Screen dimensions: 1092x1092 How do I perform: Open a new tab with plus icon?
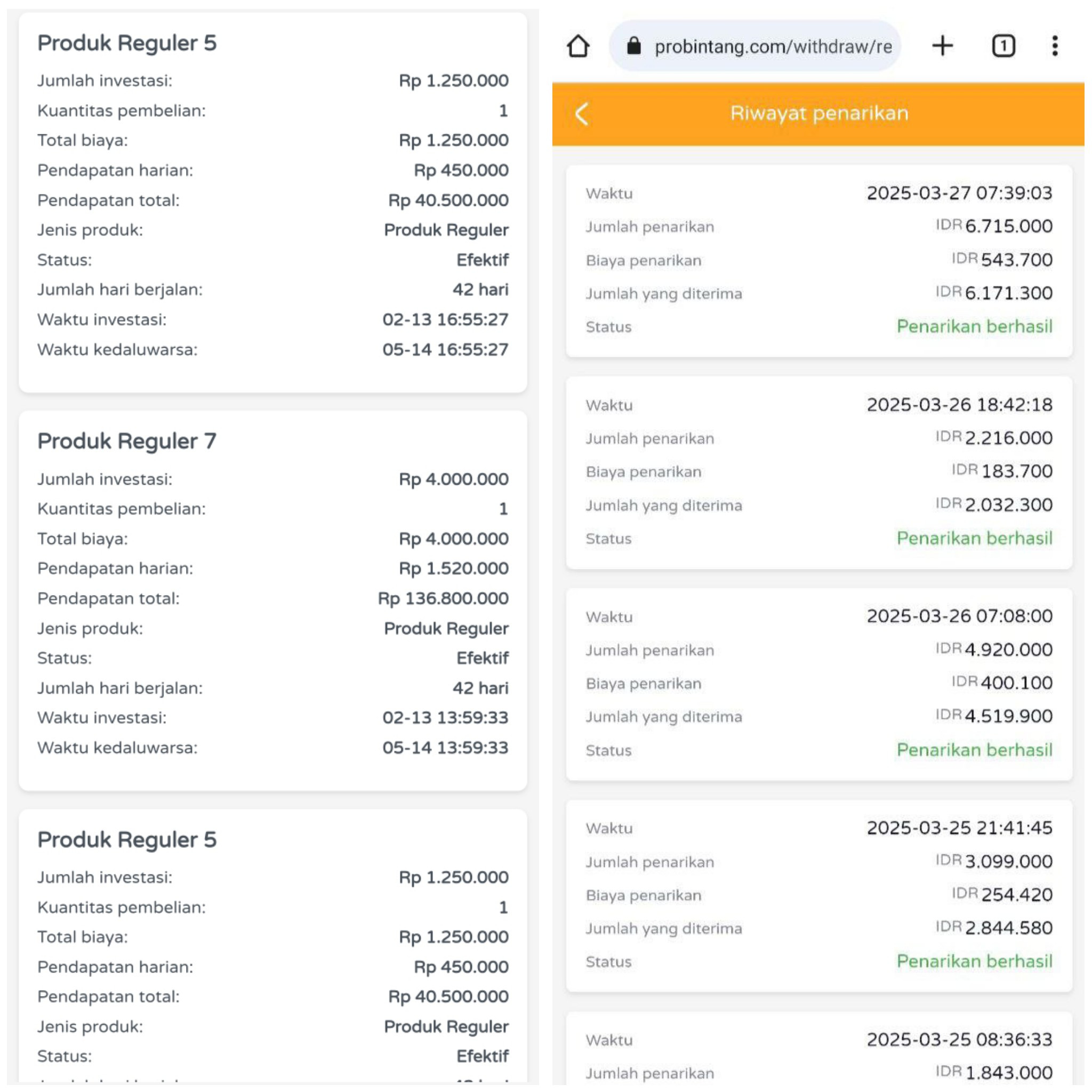tap(942, 46)
